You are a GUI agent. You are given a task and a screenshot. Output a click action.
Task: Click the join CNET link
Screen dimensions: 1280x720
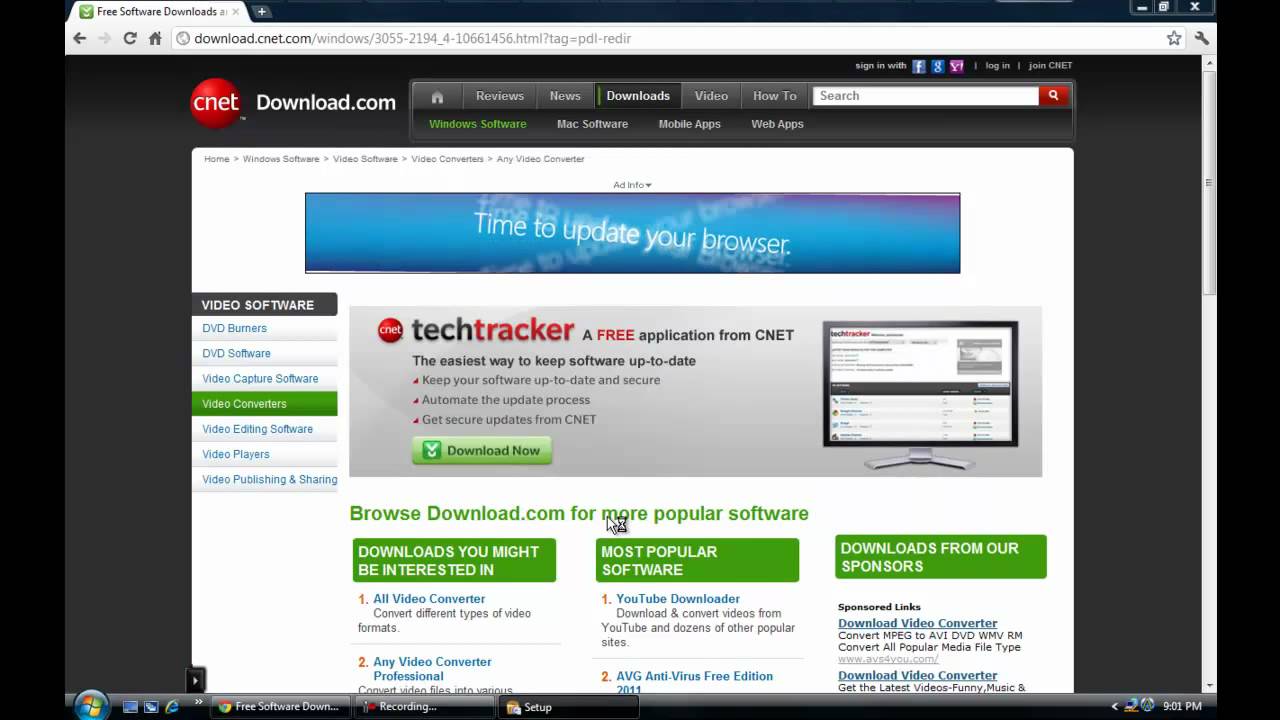coord(1050,66)
